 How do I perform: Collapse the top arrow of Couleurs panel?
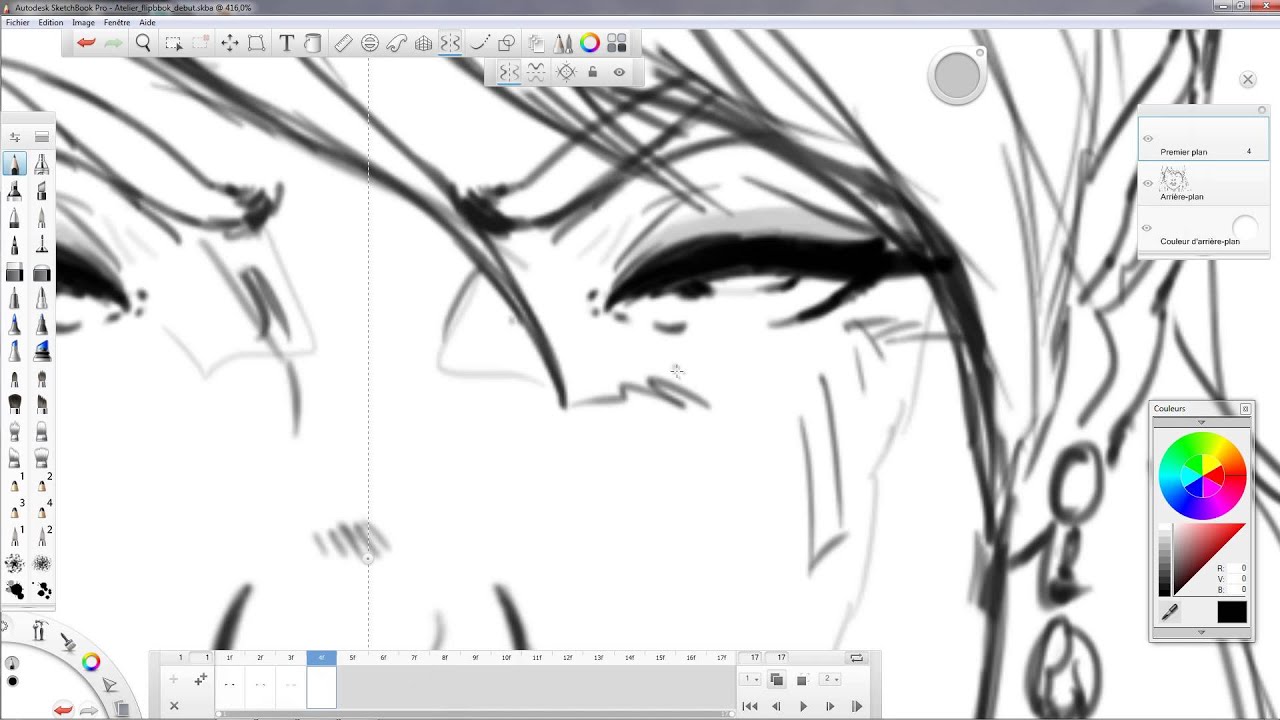1202,422
